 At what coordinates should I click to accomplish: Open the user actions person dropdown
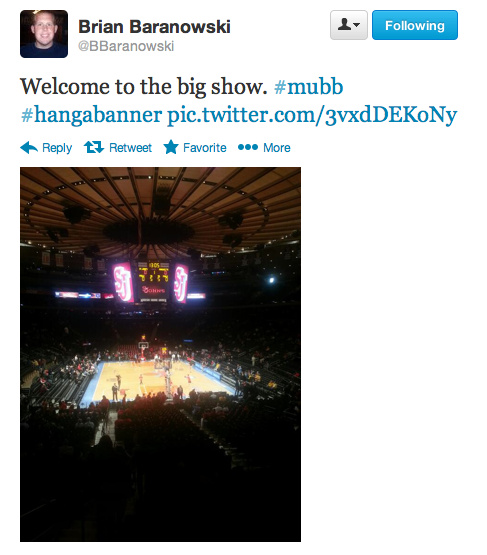pos(349,25)
